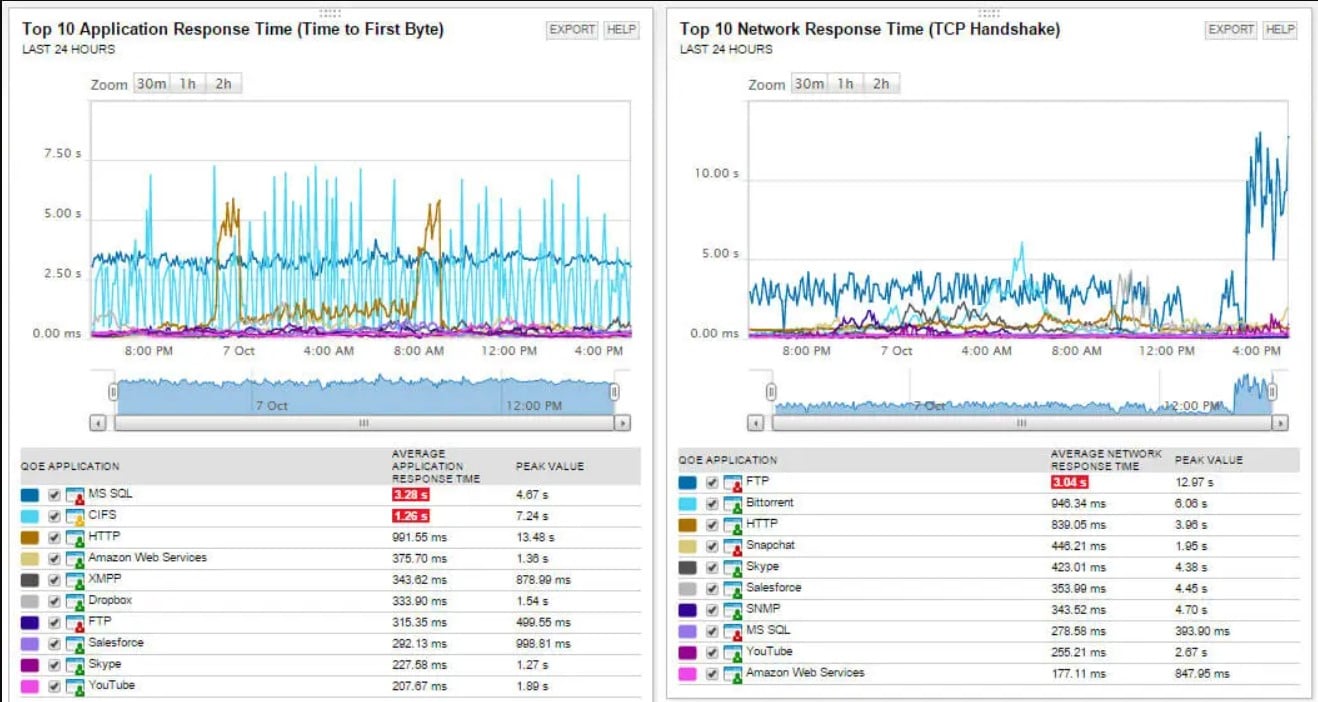
Task: Click the MS SQL link in left table
Action: click(x=110, y=494)
